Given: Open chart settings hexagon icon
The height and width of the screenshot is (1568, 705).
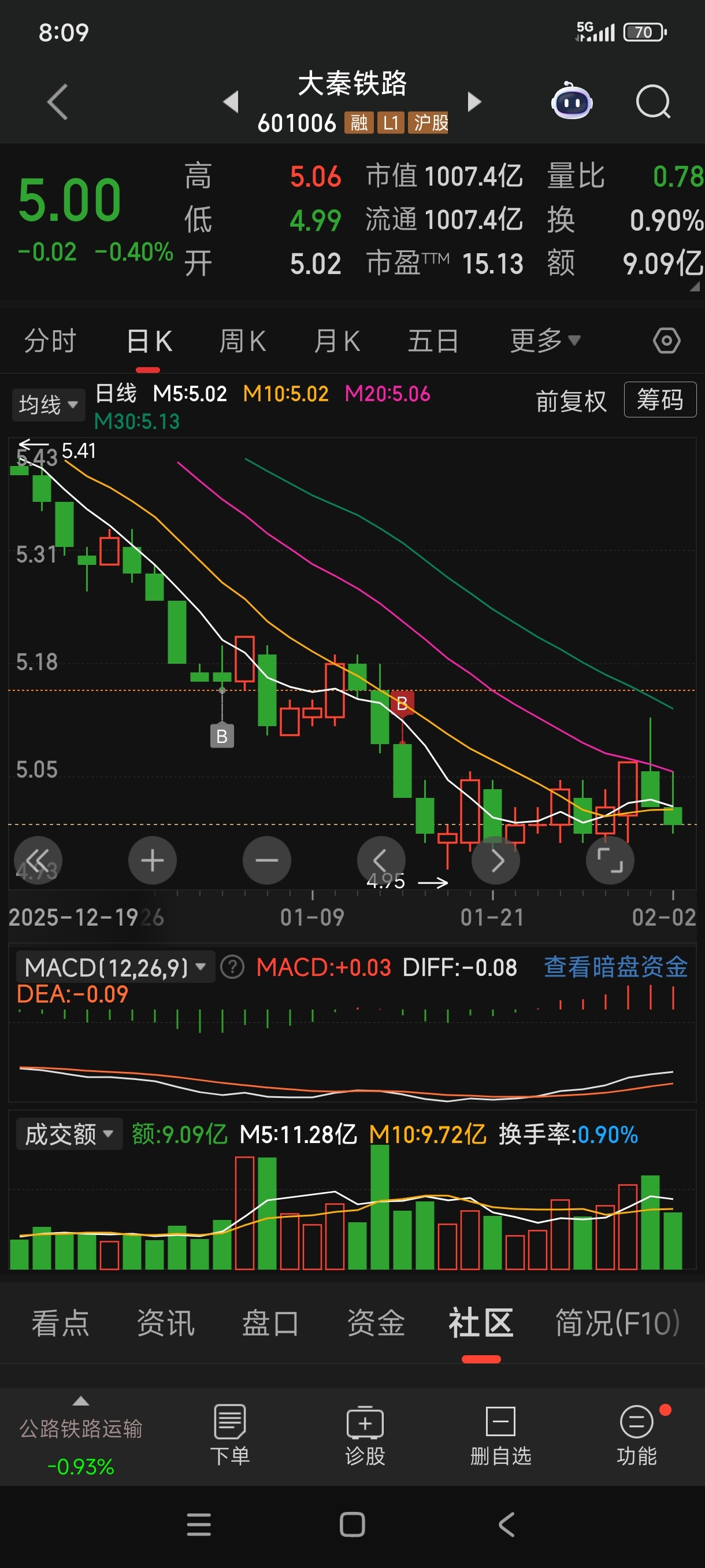Looking at the screenshot, I should coord(666,341).
